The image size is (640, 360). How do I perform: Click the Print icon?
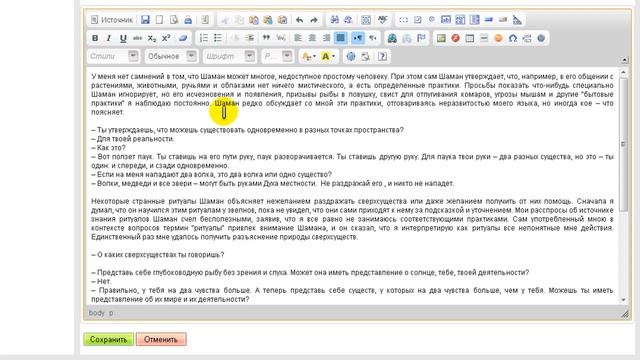(188, 20)
